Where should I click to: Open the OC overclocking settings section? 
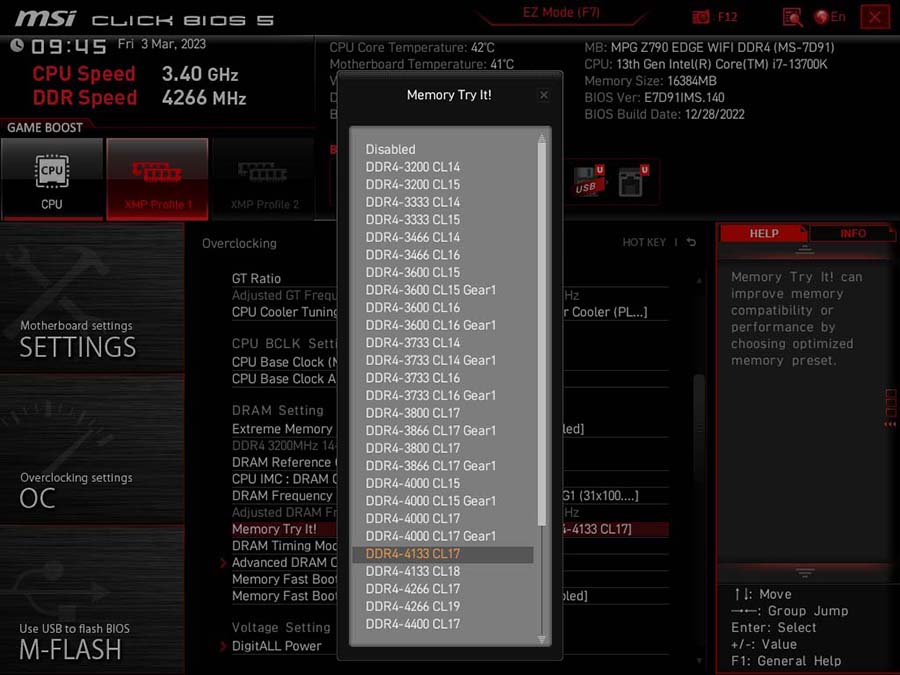92,449
